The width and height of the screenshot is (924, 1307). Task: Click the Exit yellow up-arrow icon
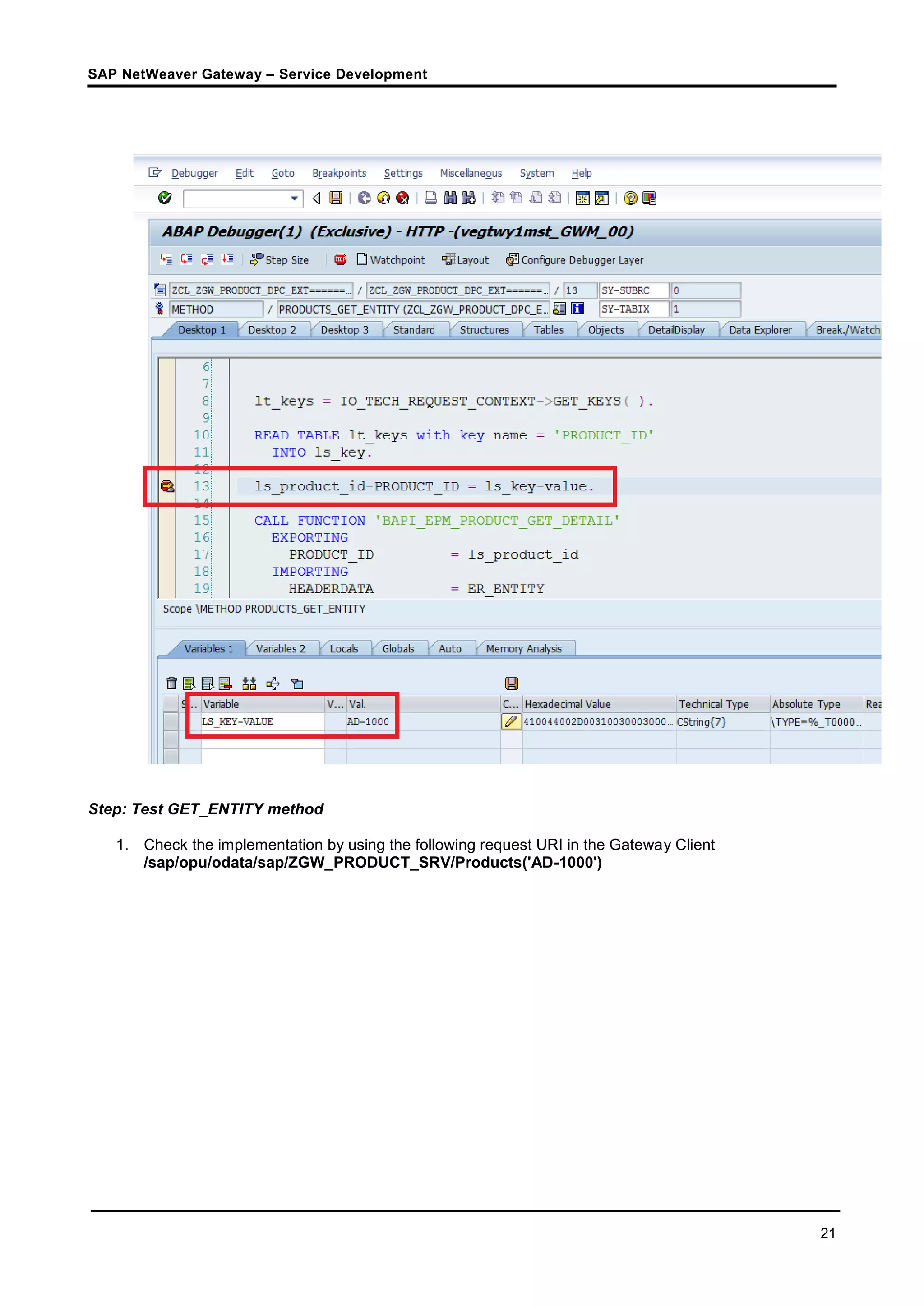pos(383,198)
